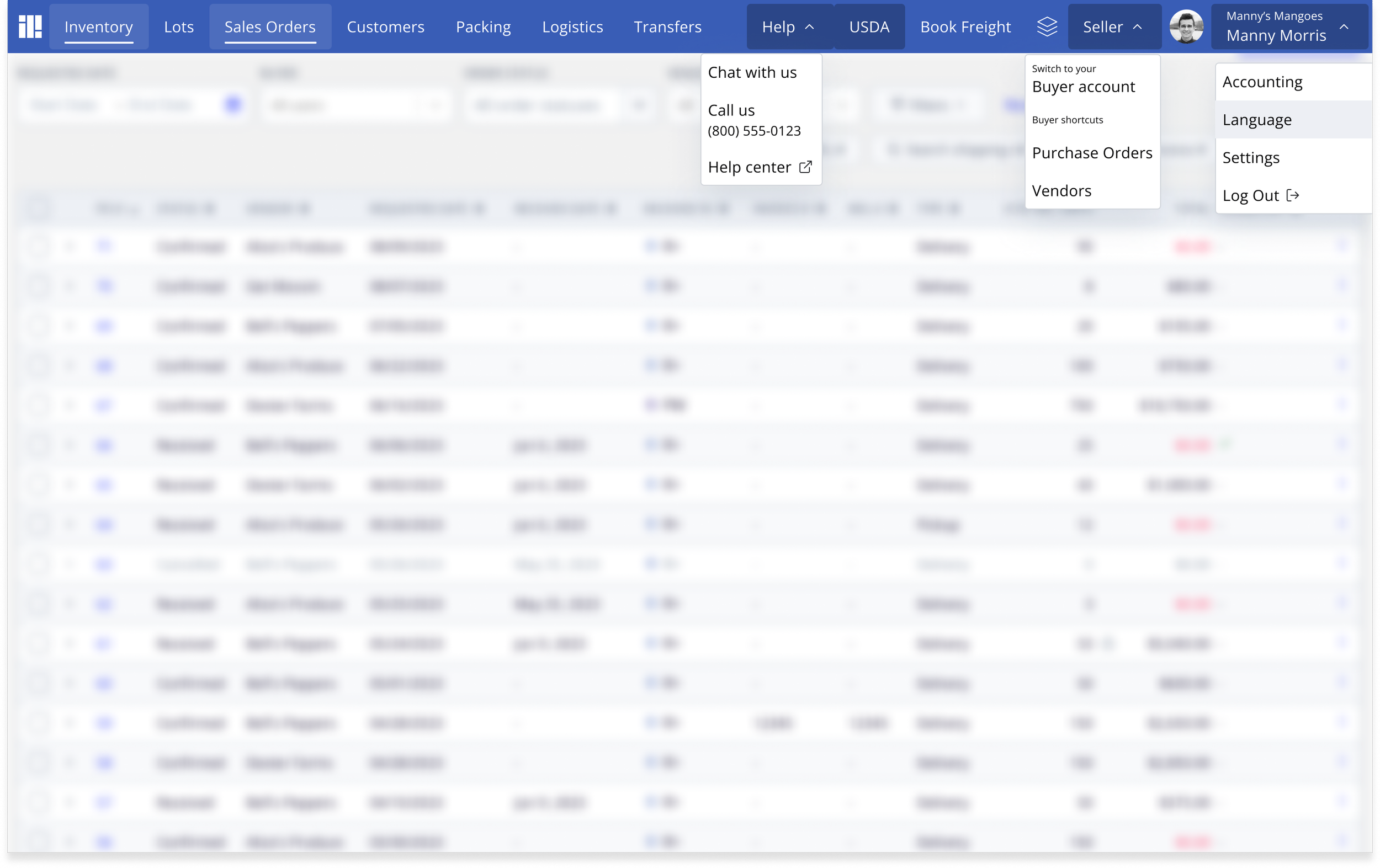Open Purchase Orders buyer shortcut

(x=1092, y=153)
